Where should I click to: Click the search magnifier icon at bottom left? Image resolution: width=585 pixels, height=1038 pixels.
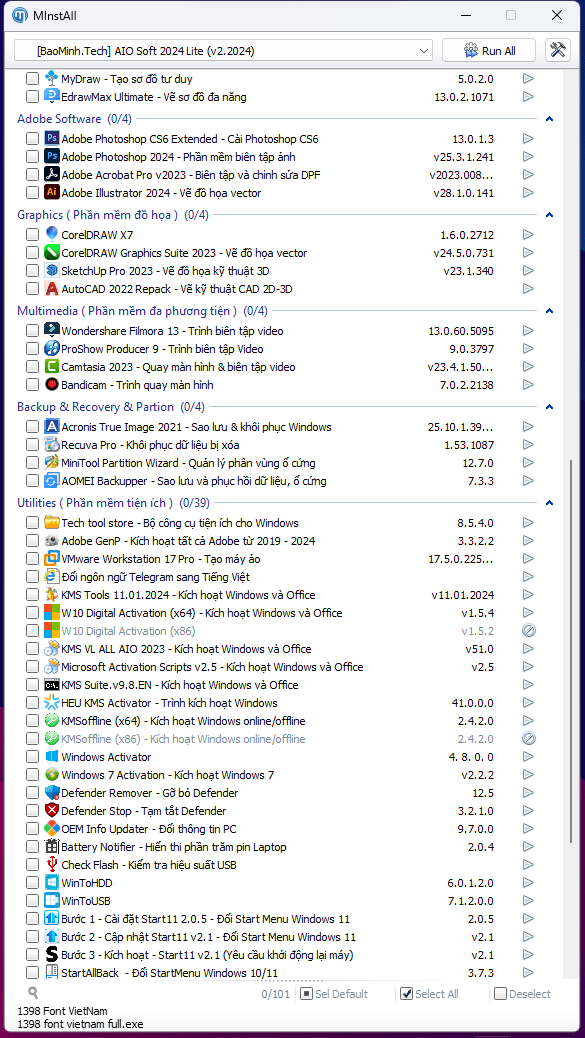[33, 992]
